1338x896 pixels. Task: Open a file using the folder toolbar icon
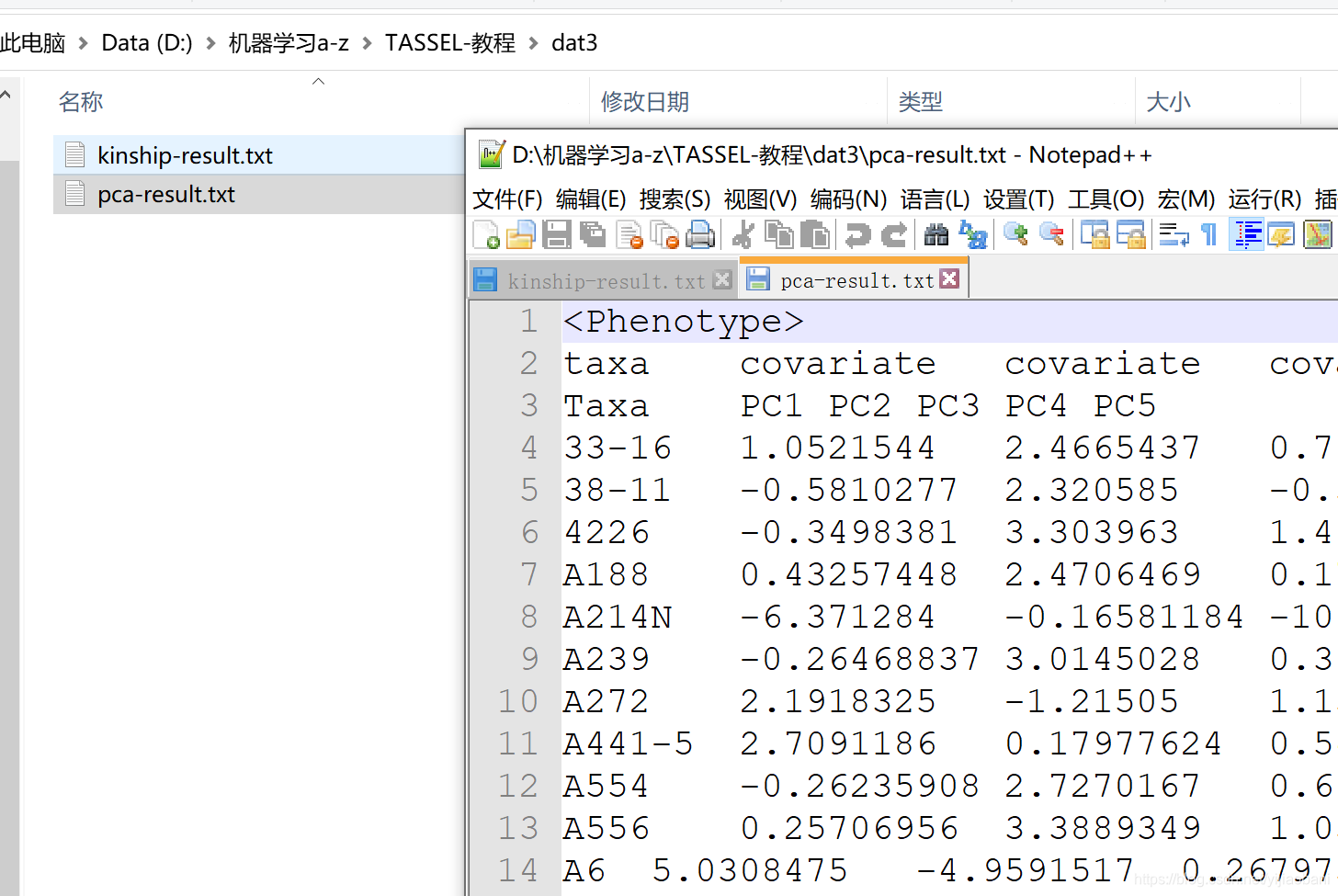(x=521, y=234)
